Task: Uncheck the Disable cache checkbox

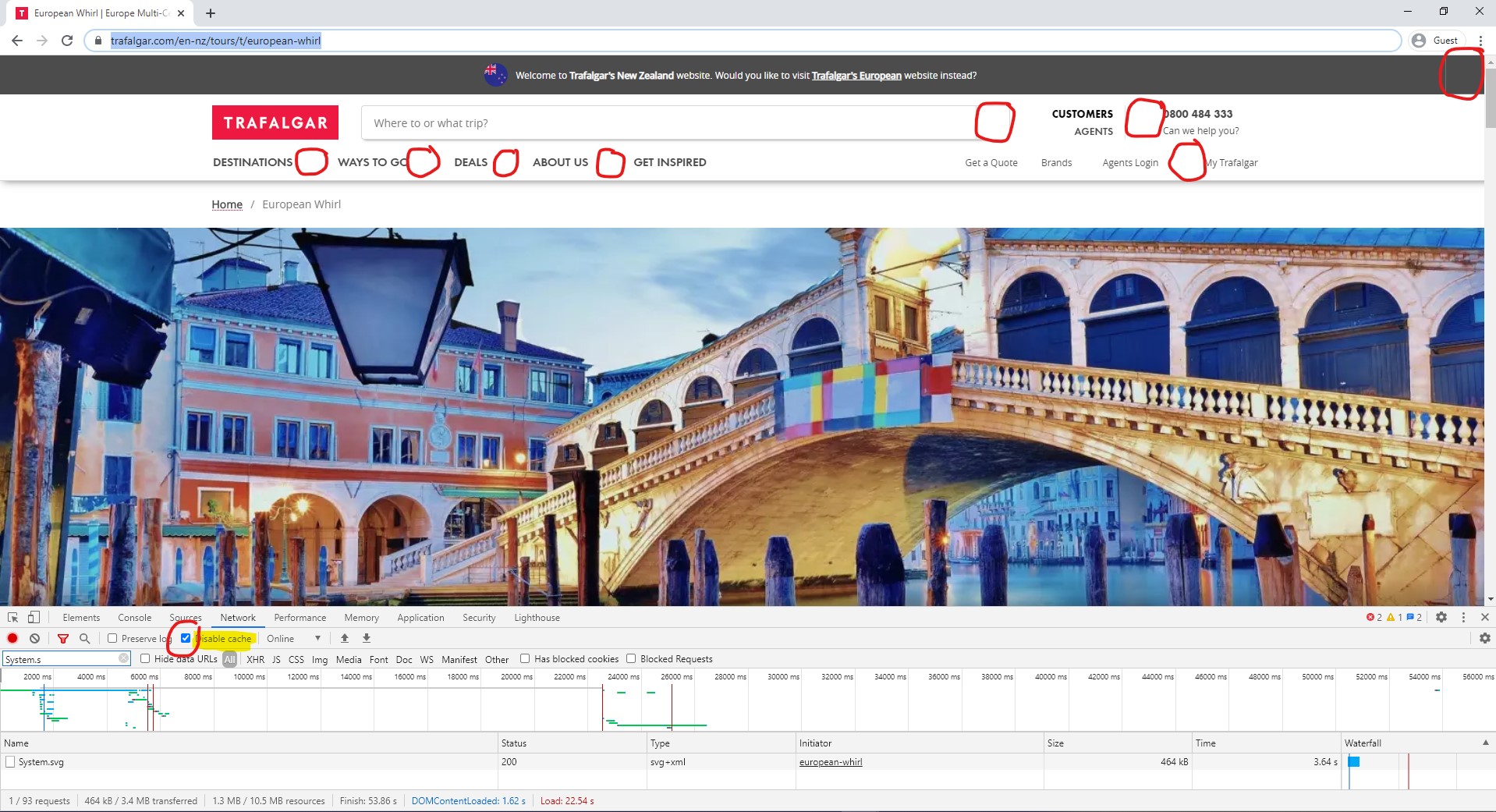Action: point(186,638)
